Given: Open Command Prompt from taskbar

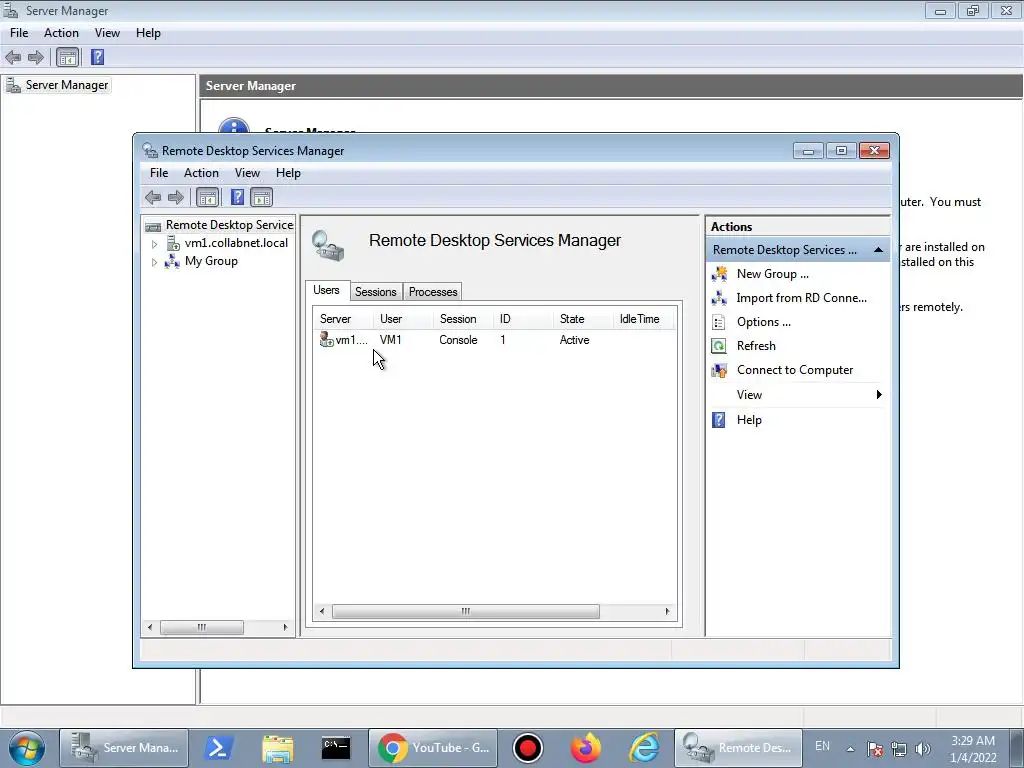Looking at the screenshot, I should tap(336, 748).
